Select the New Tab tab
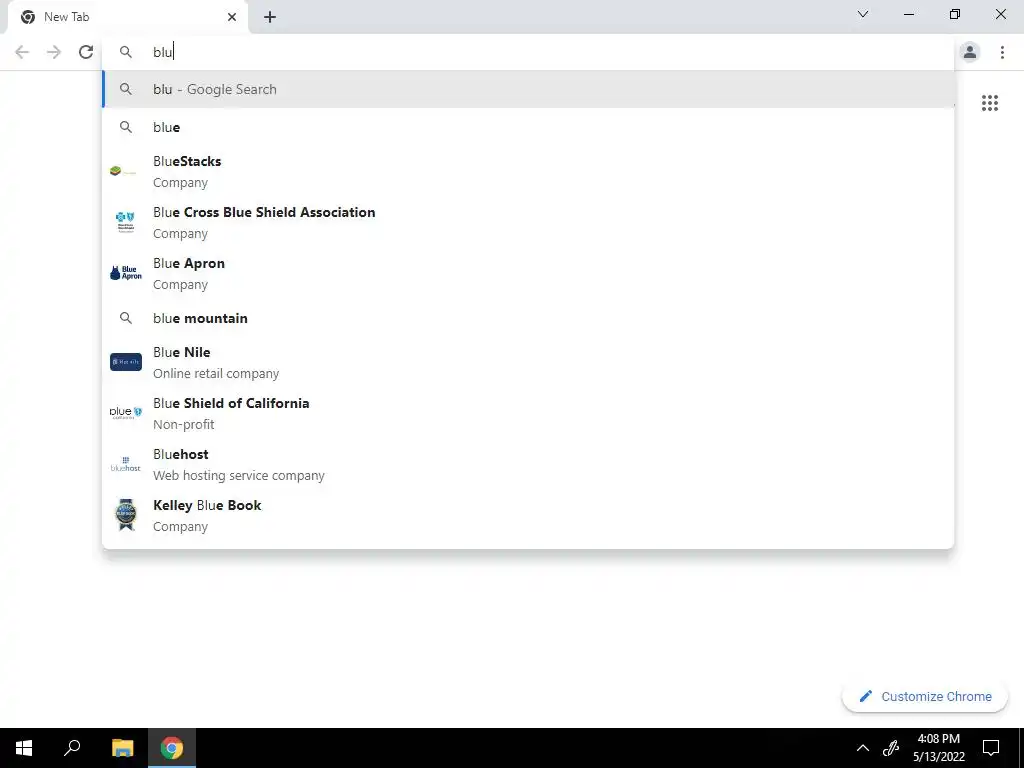This screenshot has width=1024, height=768. point(128,18)
